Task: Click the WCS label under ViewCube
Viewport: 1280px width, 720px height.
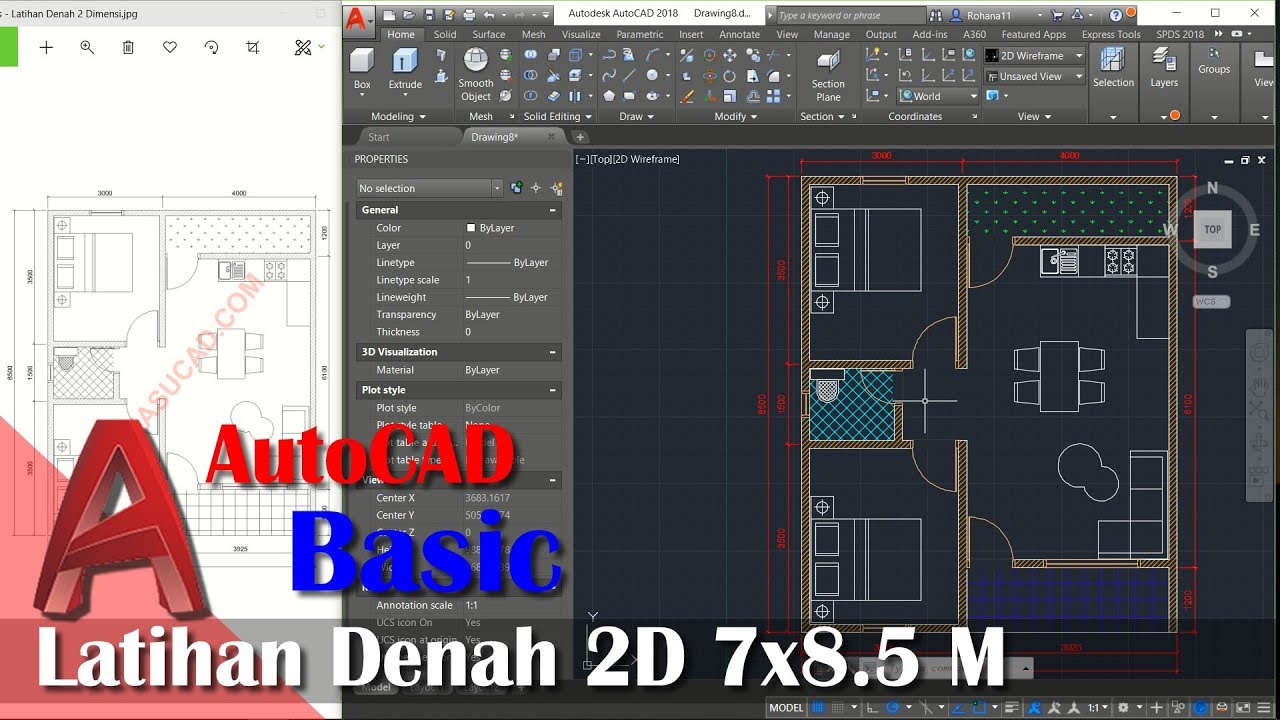Action: click(1211, 302)
